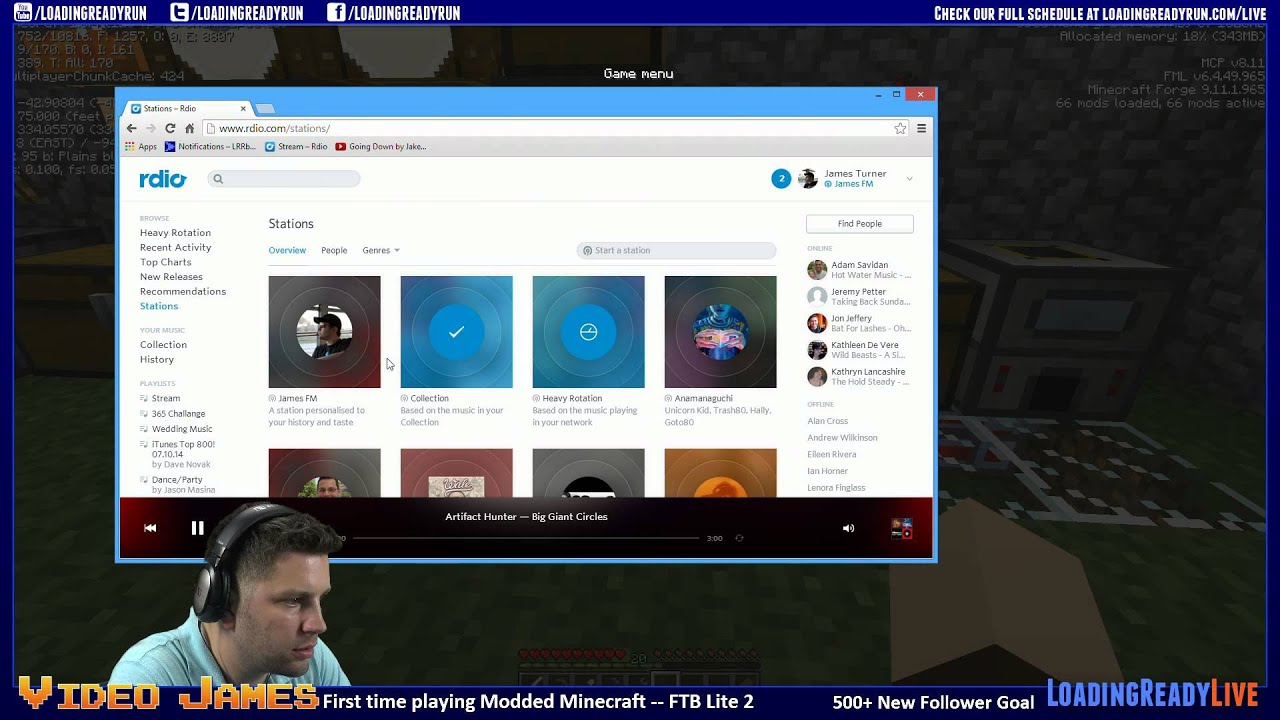This screenshot has width=1280, height=720.
Task: Click Jeremy Petter's avatar
Action: [x=817, y=297]
